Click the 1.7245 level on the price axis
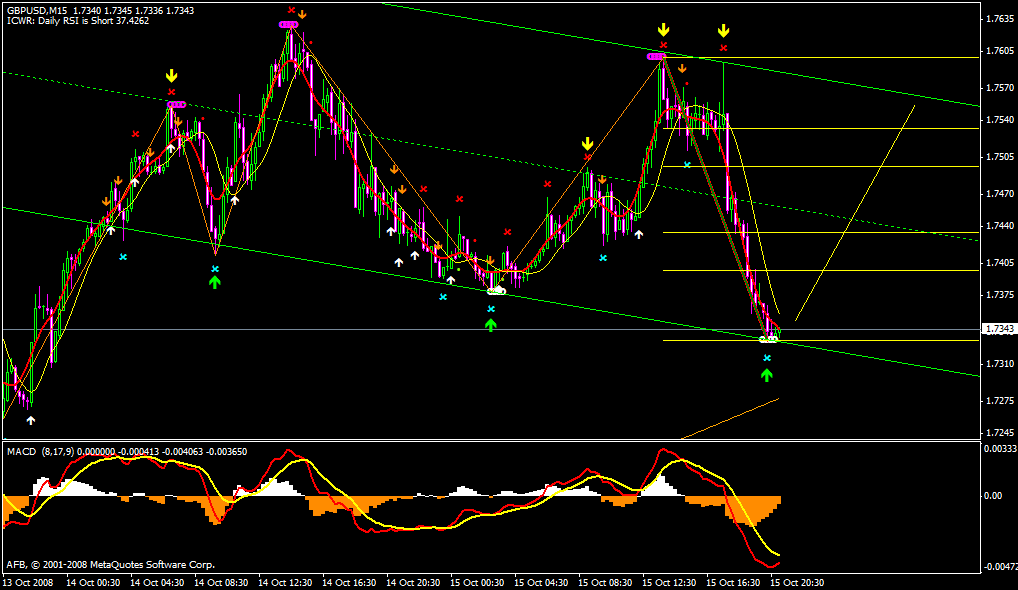The image size is (1018, 590). 997,433
